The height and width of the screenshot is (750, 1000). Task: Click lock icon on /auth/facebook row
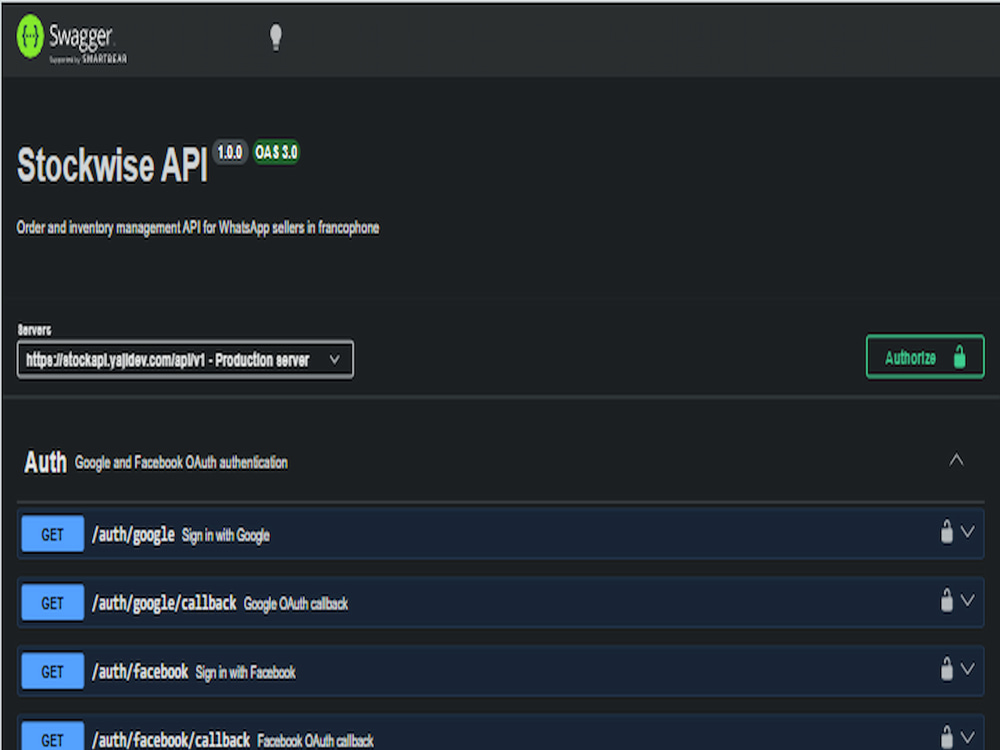pos(946,669)
